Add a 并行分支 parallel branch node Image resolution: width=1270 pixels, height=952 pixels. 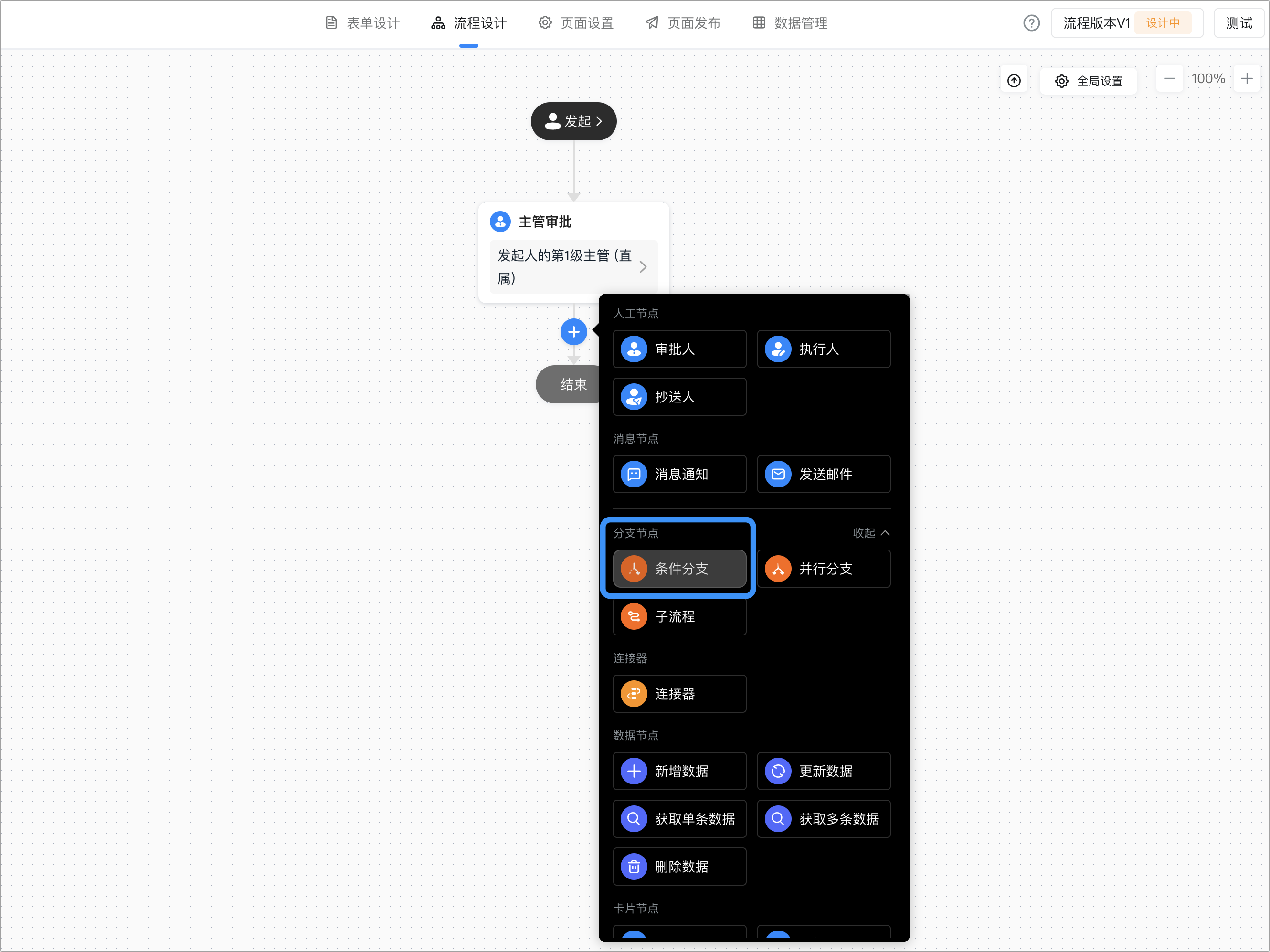(x=823, y=569)
